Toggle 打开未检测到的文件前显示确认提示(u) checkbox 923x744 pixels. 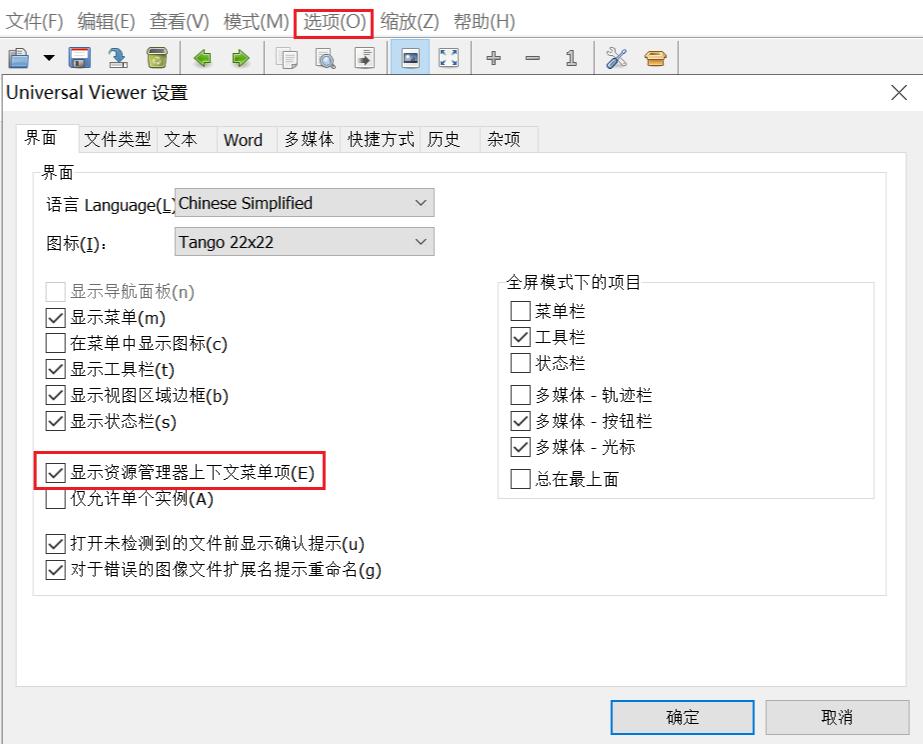55,543
